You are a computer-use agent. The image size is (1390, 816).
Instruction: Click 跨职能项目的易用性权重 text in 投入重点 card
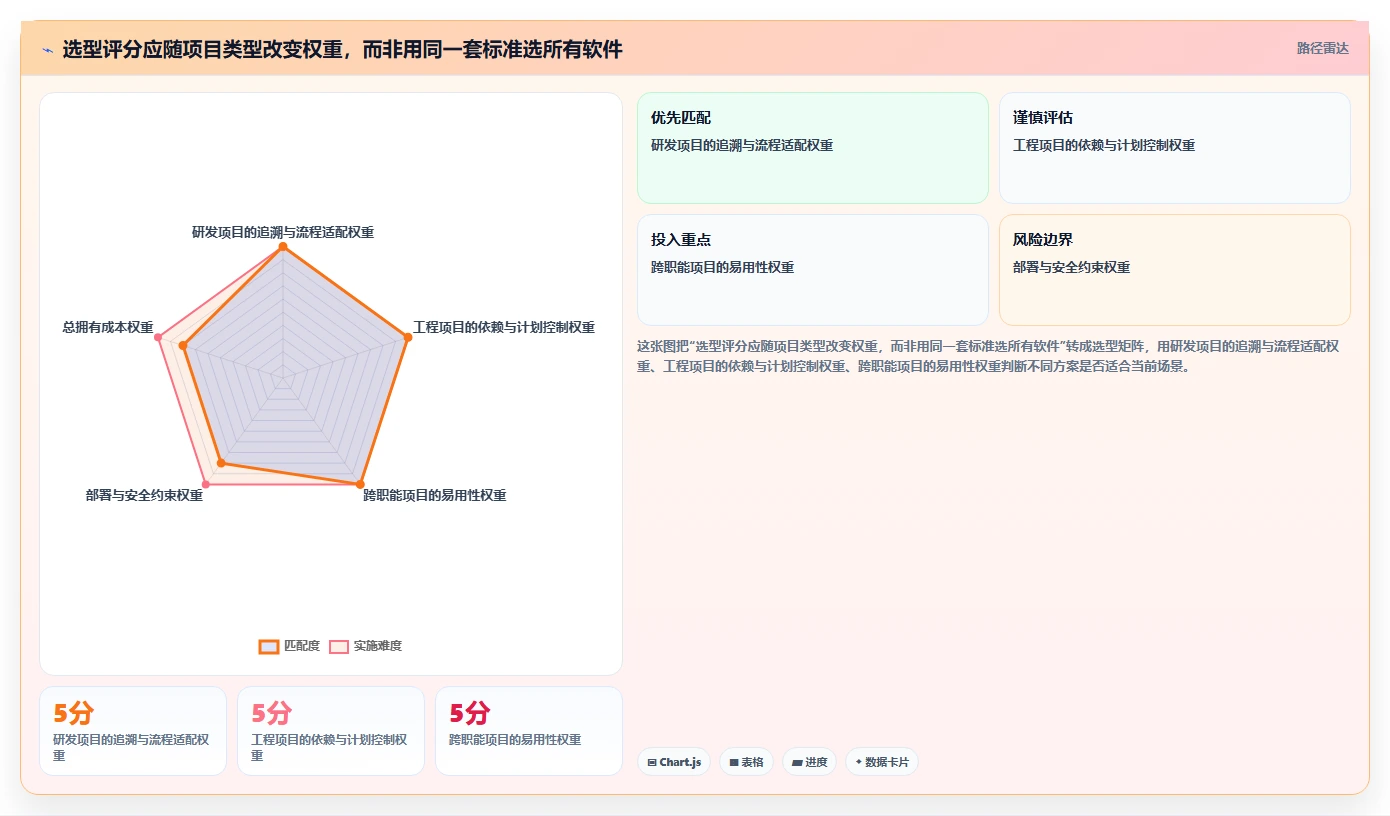(723, 267)
